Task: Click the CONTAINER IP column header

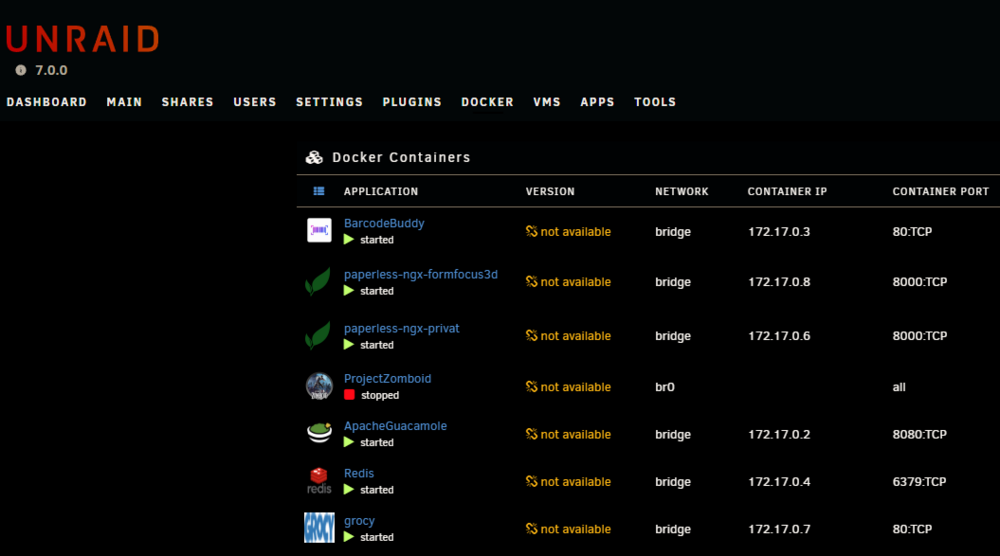Action: coord(787,191)
